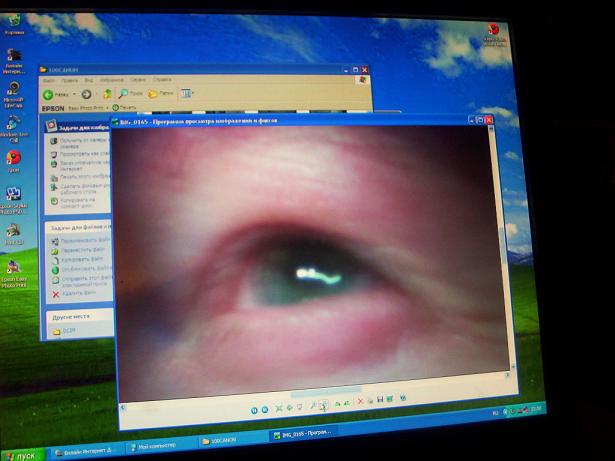615x461 pixels.
Task: Click Опубликовать файл publish to web link
Action: point(82,269)
